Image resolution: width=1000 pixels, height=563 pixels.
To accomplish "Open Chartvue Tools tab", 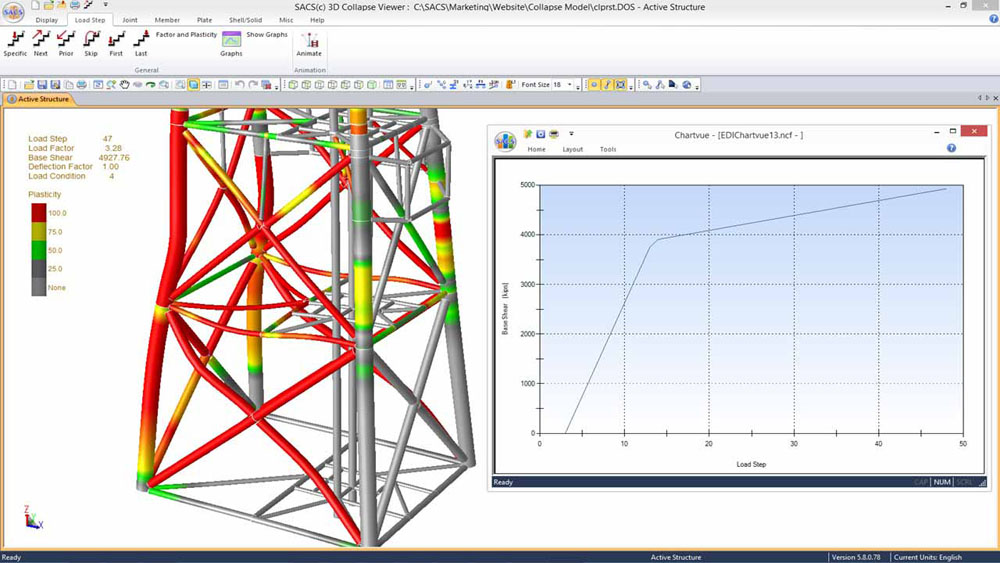I will click(x=608, y=149).
